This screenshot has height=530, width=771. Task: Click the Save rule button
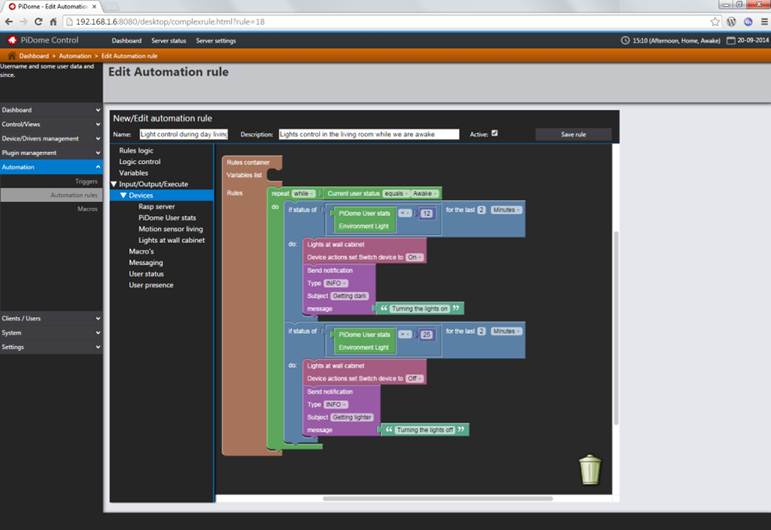click(573, 134)
